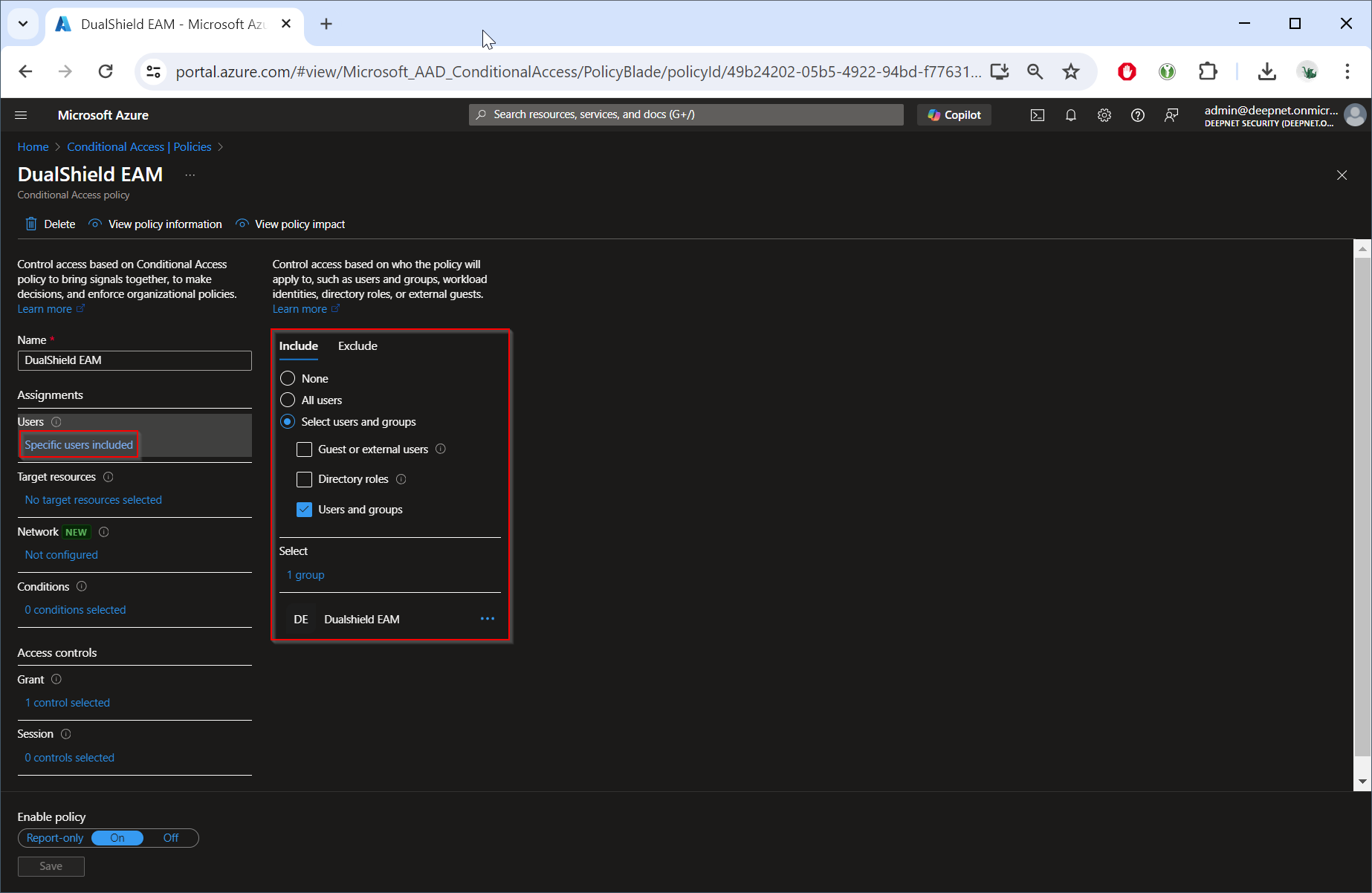Open the 1 control selected Grant link
1372x893 pixels.
point(68,703)
